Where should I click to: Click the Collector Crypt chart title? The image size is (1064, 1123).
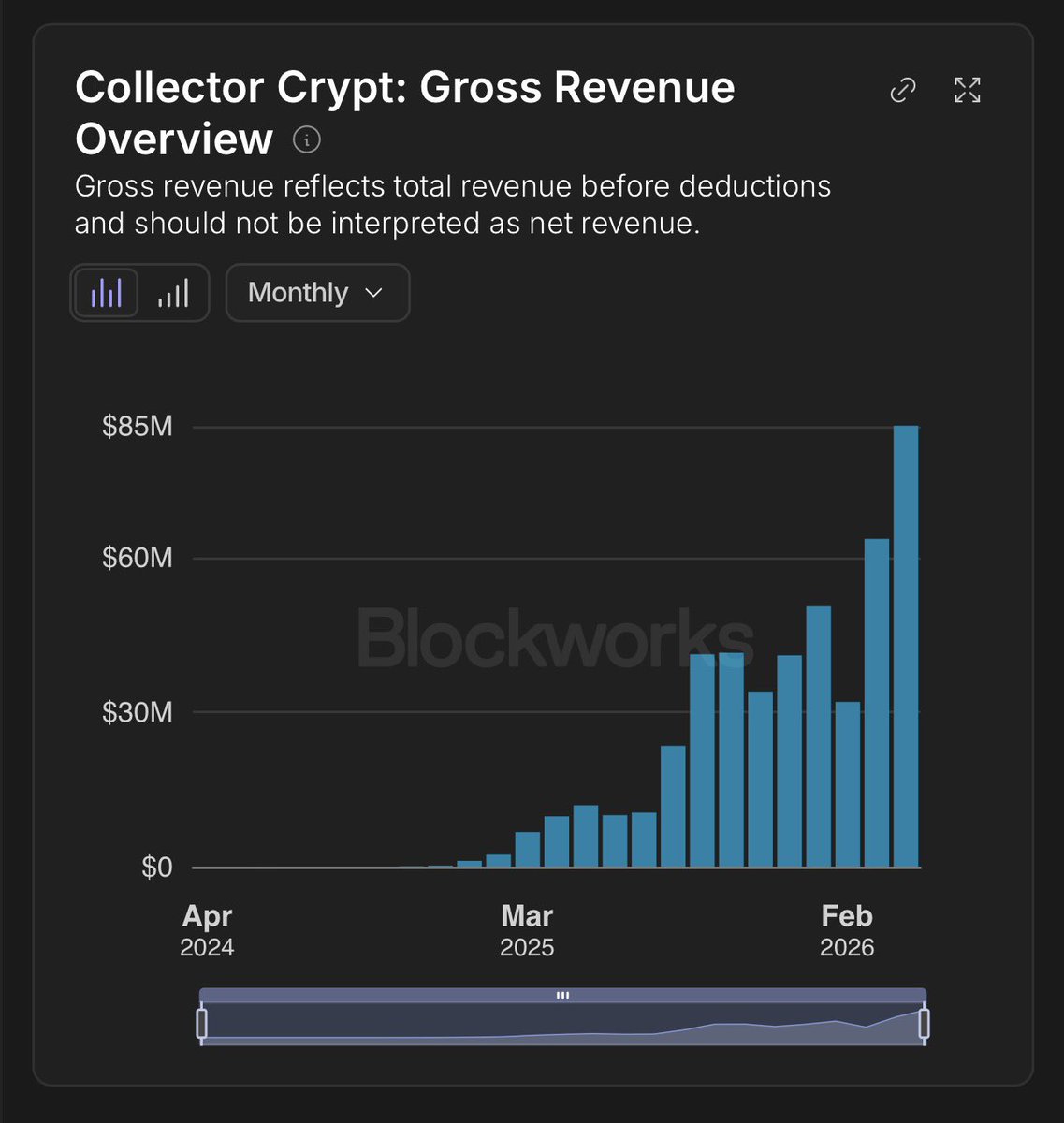[x=405, y=113]
